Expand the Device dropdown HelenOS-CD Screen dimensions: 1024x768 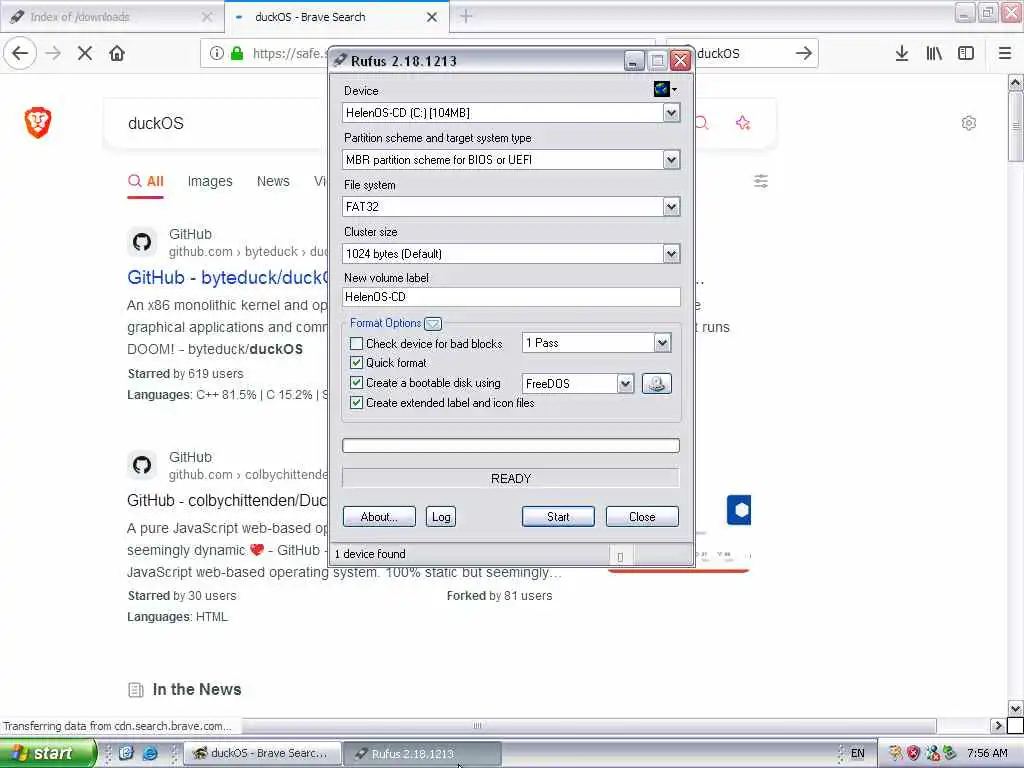(671, 113)
